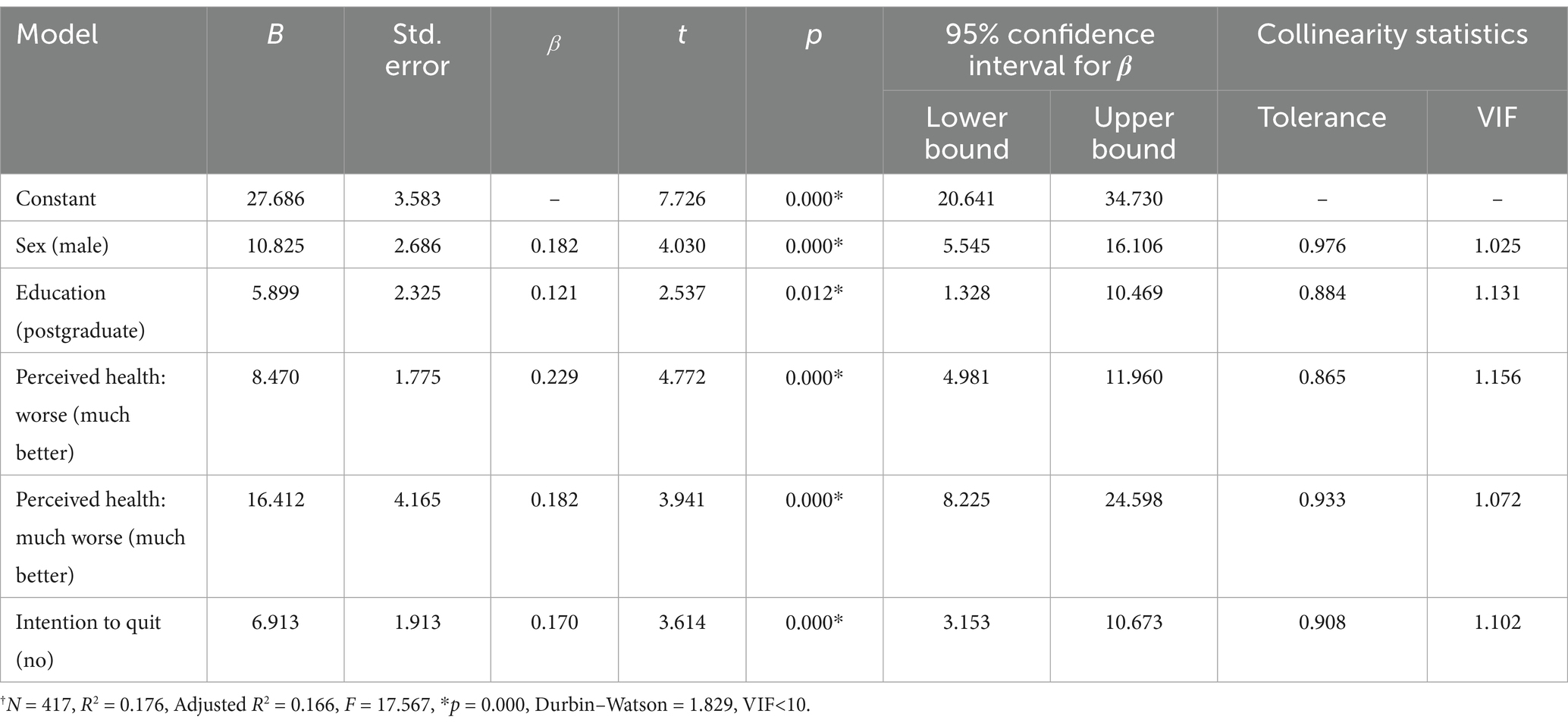Viewport: 1568px width, 723px height.
Task: Click the upper bound value 24.598
Action: click(1134, 500)
